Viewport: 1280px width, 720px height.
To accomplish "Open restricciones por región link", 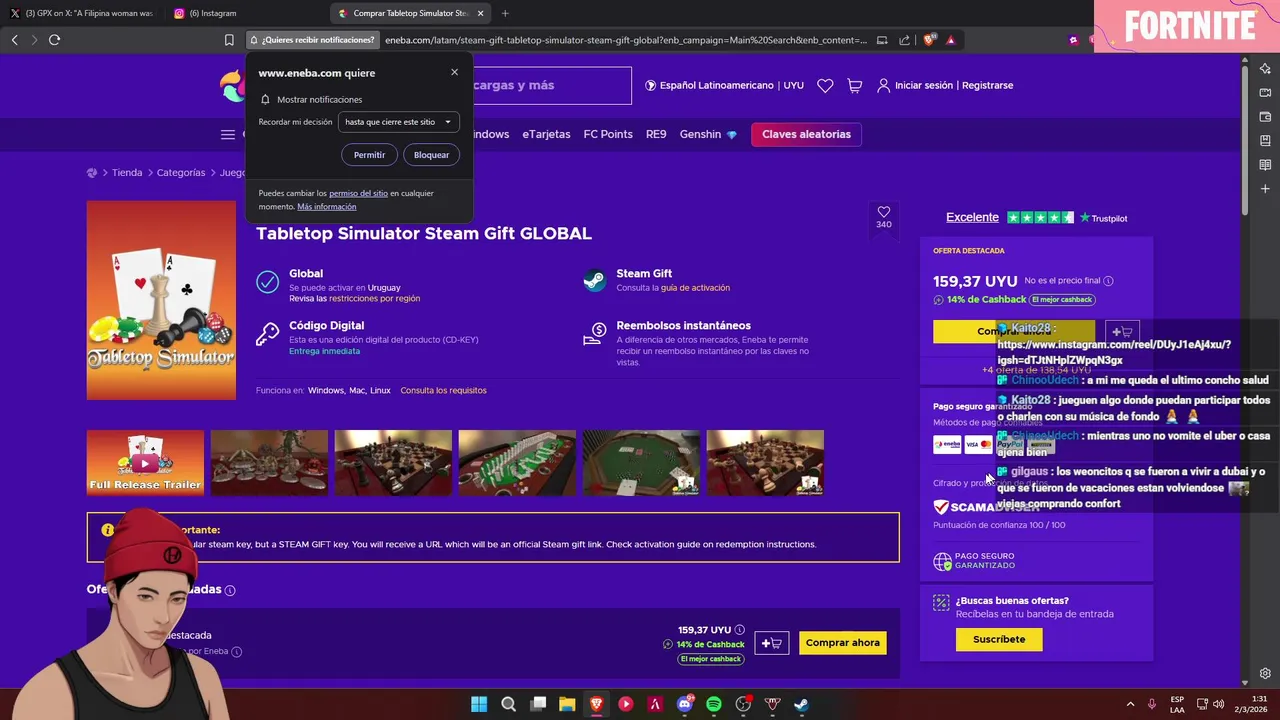I will (x=374, y=298).
